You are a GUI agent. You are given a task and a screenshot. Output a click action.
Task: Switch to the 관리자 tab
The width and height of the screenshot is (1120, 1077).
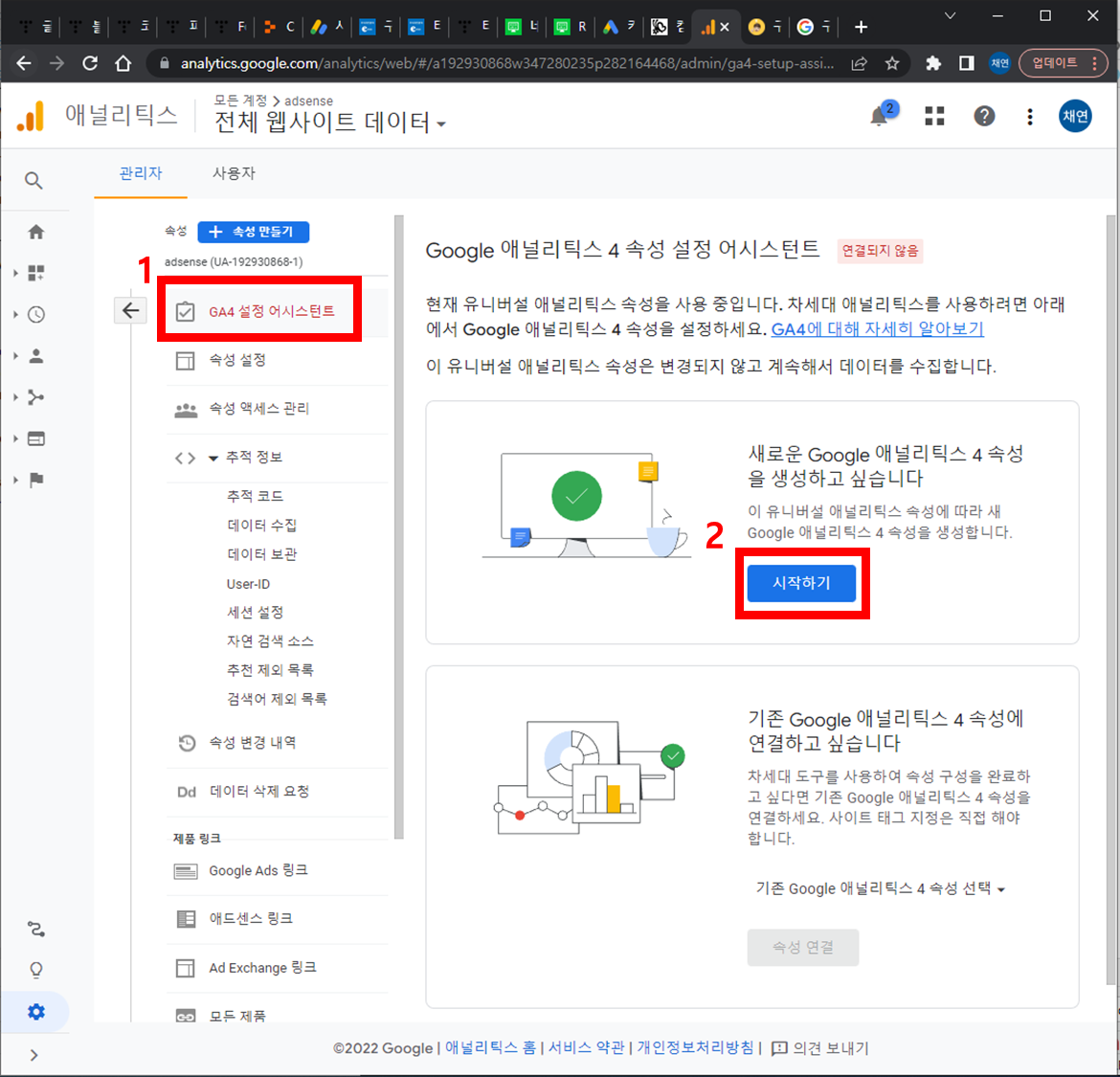point(141,173)
